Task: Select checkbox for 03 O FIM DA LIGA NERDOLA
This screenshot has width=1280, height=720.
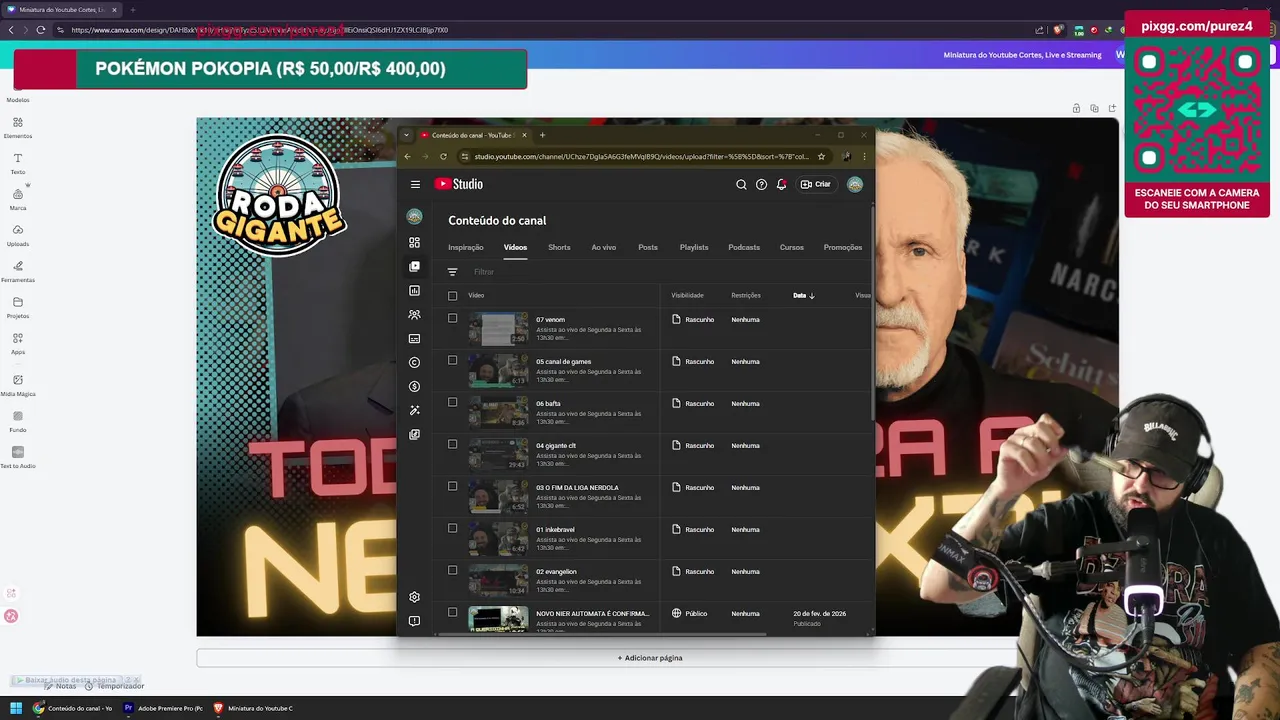Action: click(x=452, y=486)
